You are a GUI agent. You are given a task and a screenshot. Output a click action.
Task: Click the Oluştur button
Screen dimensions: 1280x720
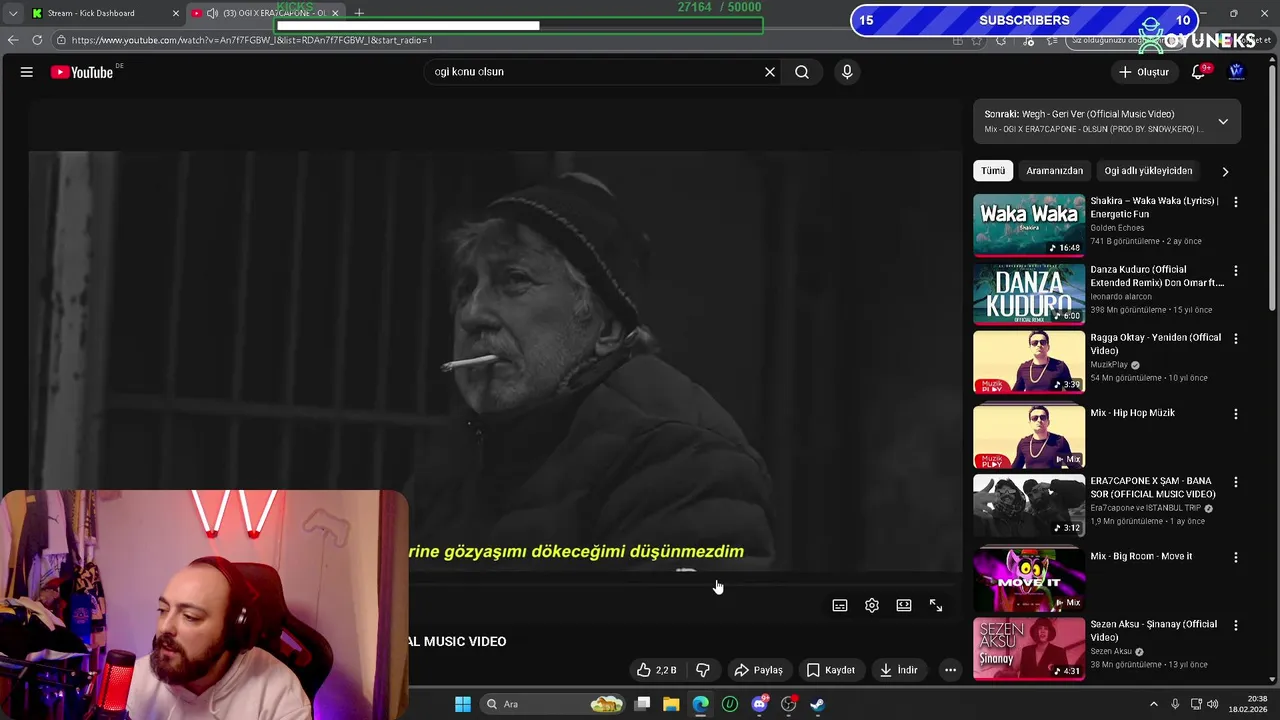tap(1143, 72)
